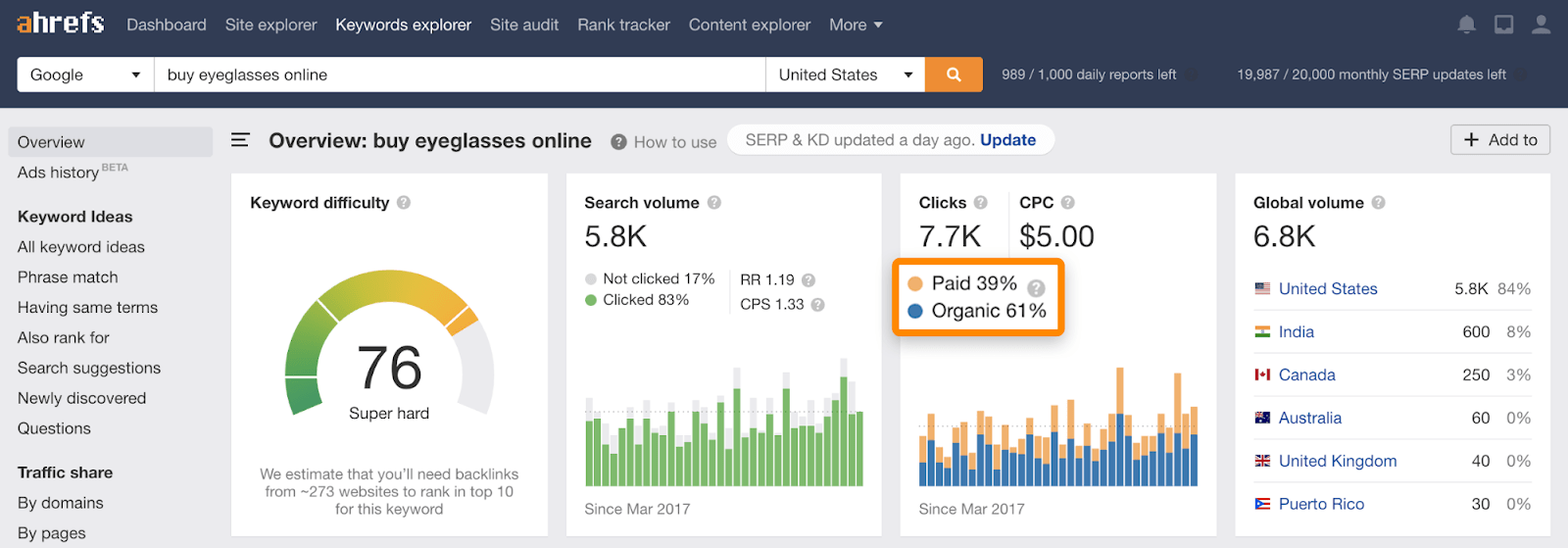Click the Update link for SERP
The image size is (1568, 548).
point(1007,140)
